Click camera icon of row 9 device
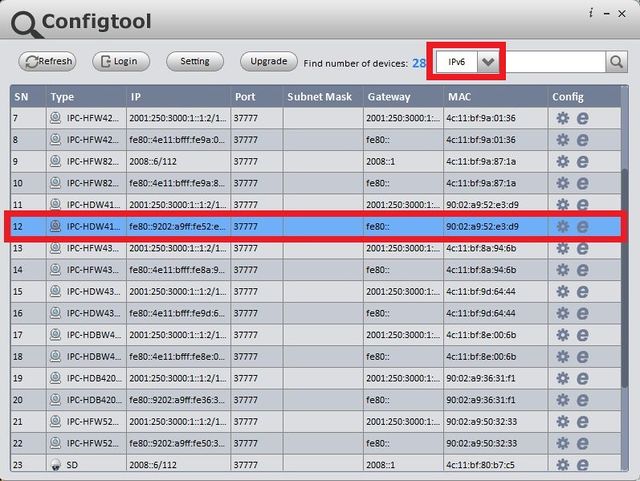 point(55,161)
